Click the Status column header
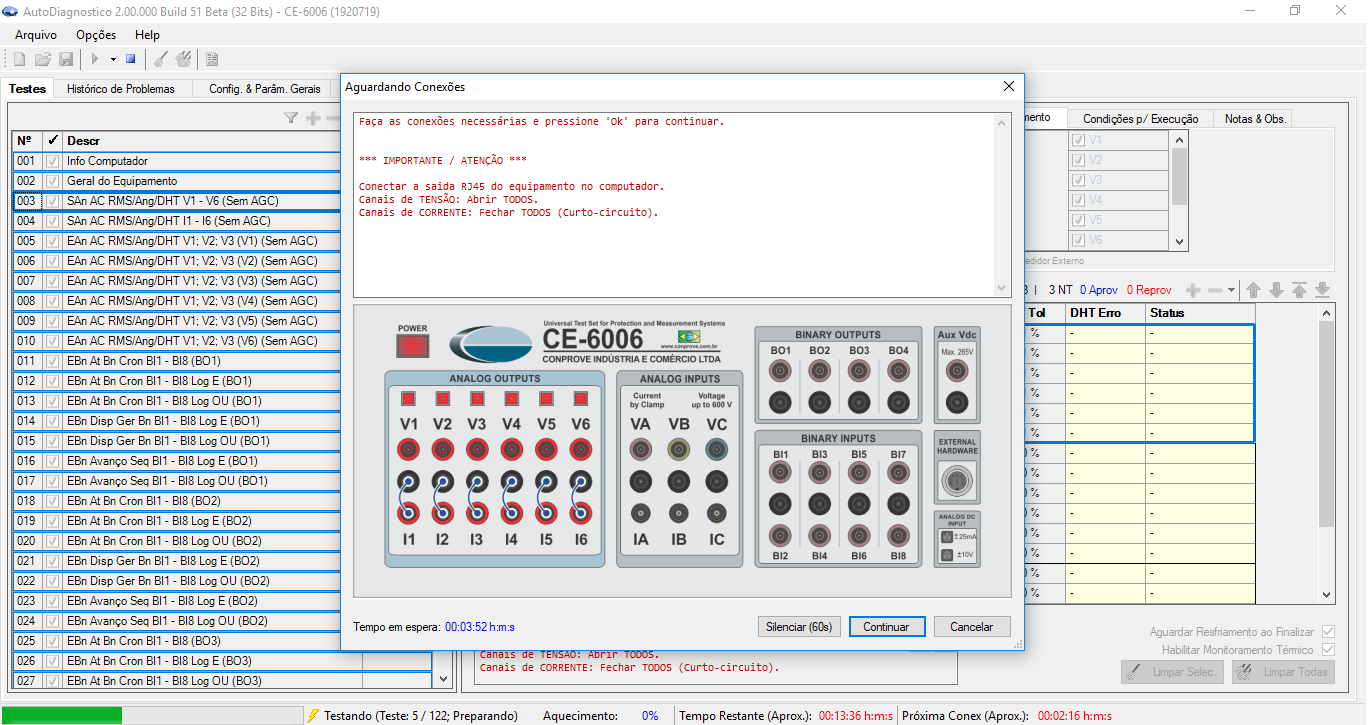This screenshot has height=725, width=1371. (x=1200, y=313)
